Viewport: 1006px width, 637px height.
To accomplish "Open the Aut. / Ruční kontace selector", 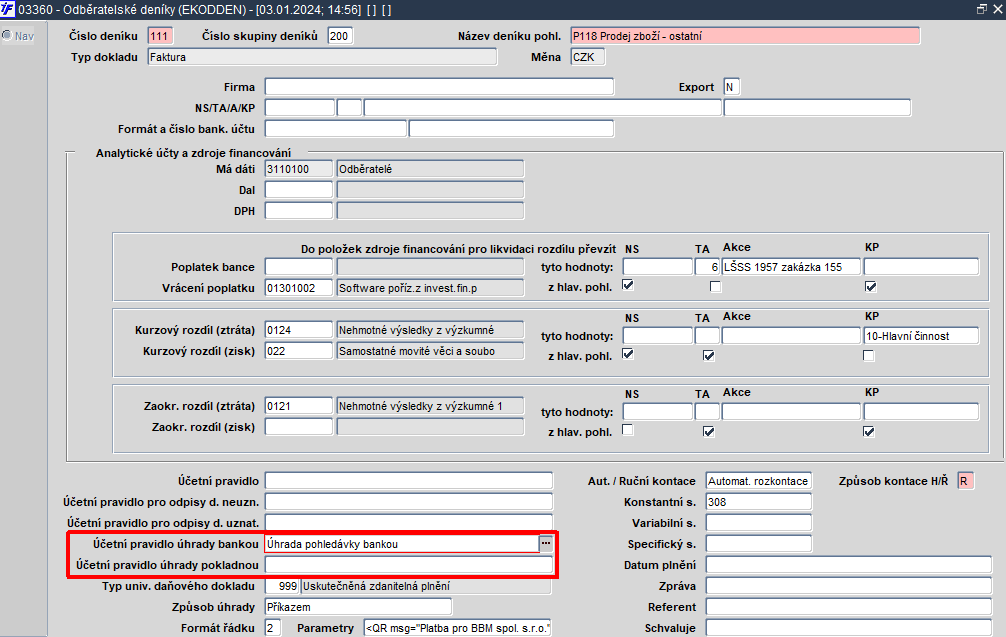I will [x=758, y=481].
